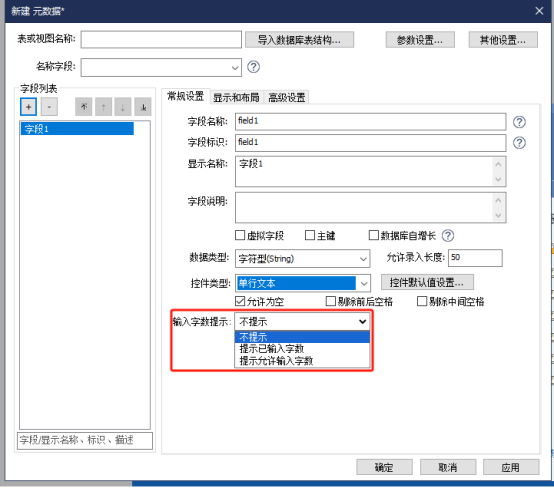554x489 pixels.
Task: Remove the selected field with the minus button
Action: pyautogui.click(x=49, y=107)
